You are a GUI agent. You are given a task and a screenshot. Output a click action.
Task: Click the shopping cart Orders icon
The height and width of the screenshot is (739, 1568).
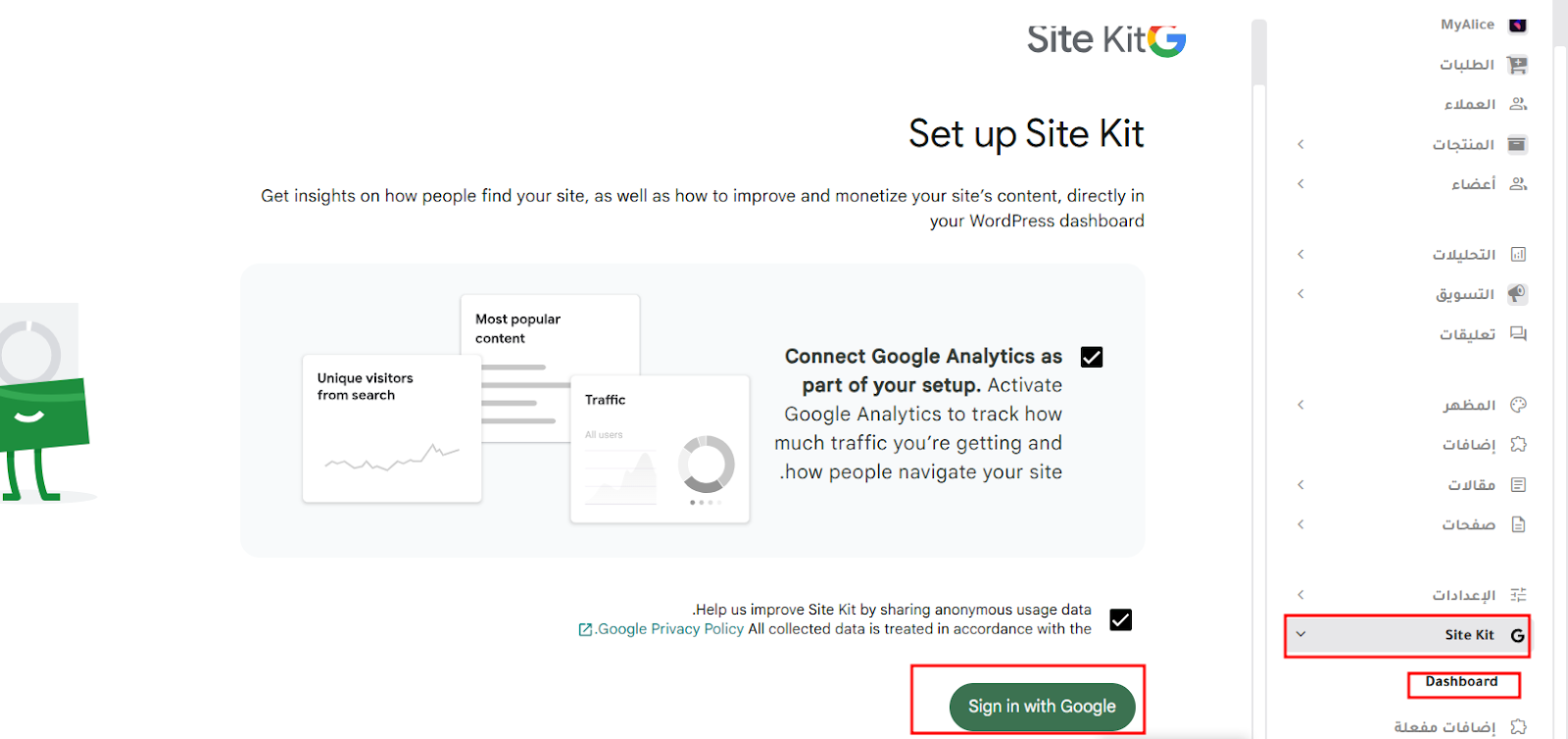click(1518, 66)
